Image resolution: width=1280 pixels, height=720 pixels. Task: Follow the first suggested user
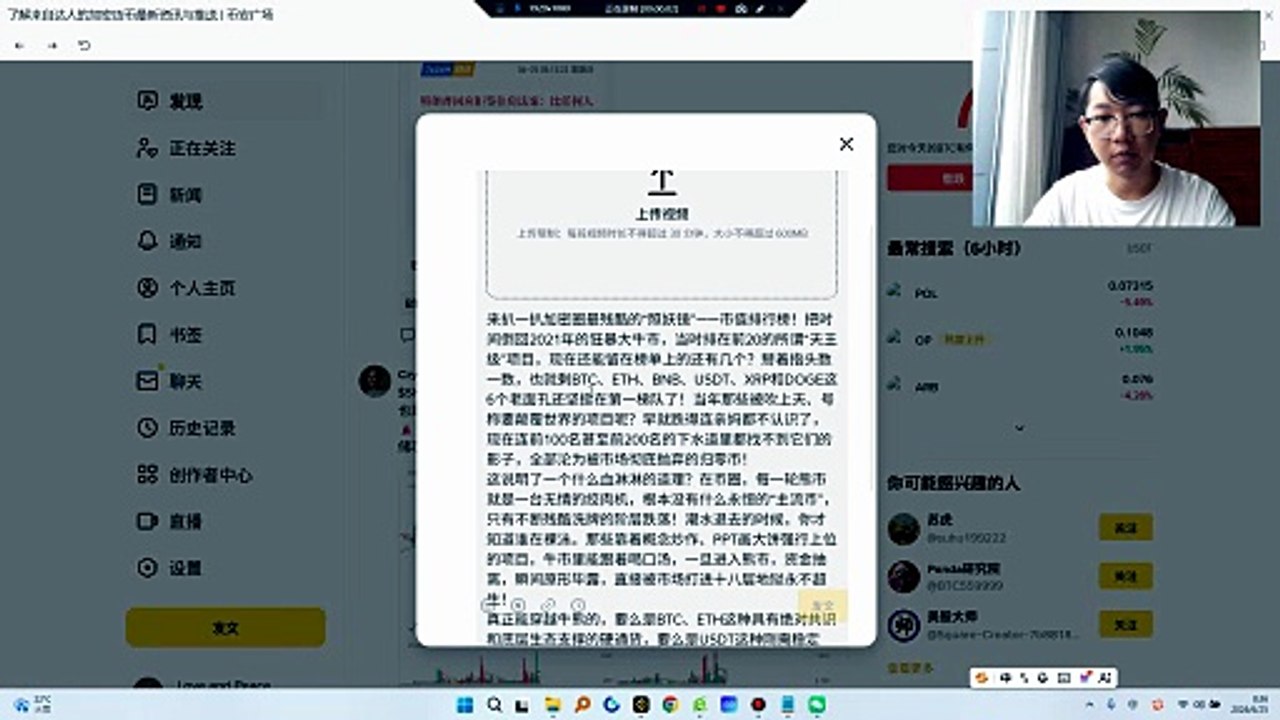[1125, 527]
